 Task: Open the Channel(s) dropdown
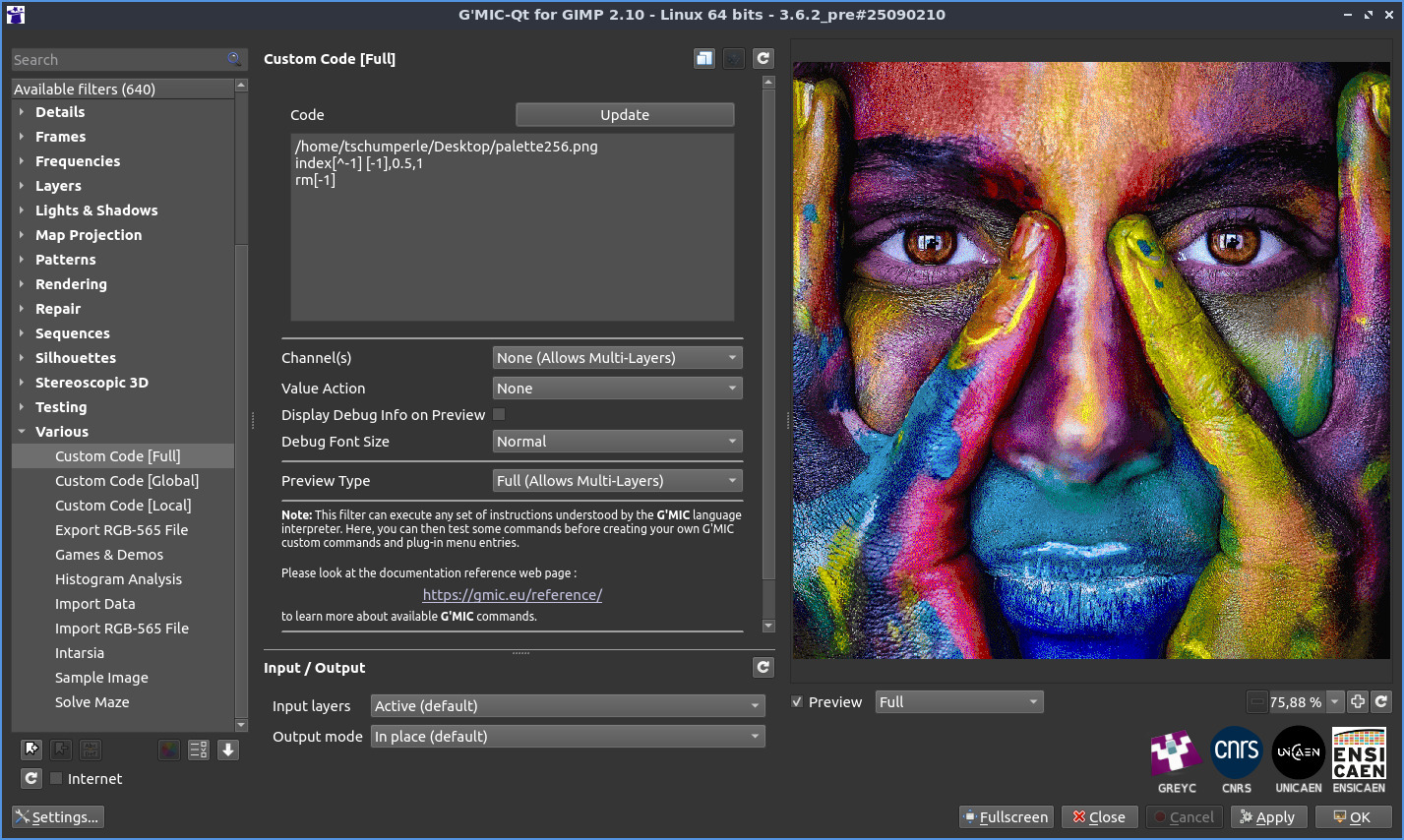[x=617, y=358]
